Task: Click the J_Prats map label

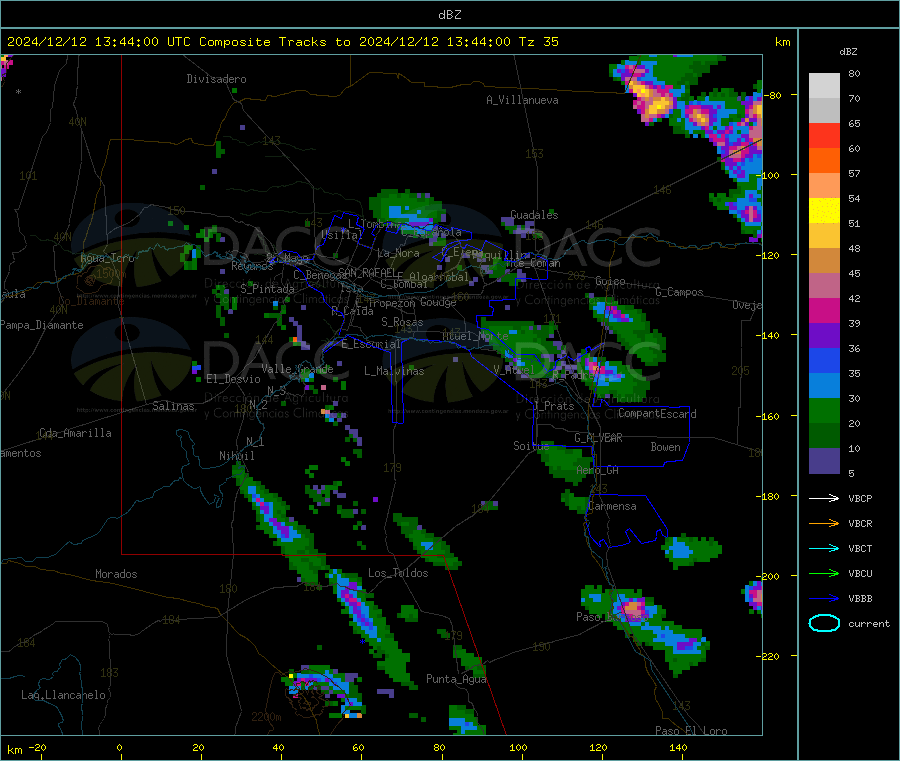Action: (554, 406)
